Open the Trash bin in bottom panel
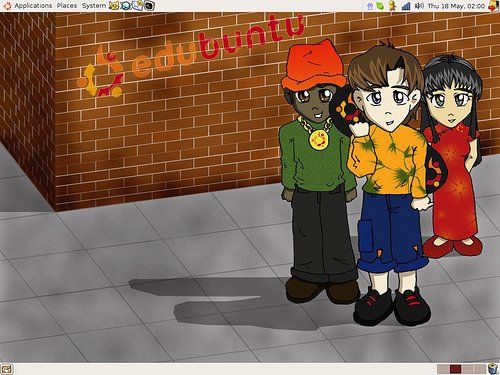This screenshot has width=500, height=375. coord(493,369)
